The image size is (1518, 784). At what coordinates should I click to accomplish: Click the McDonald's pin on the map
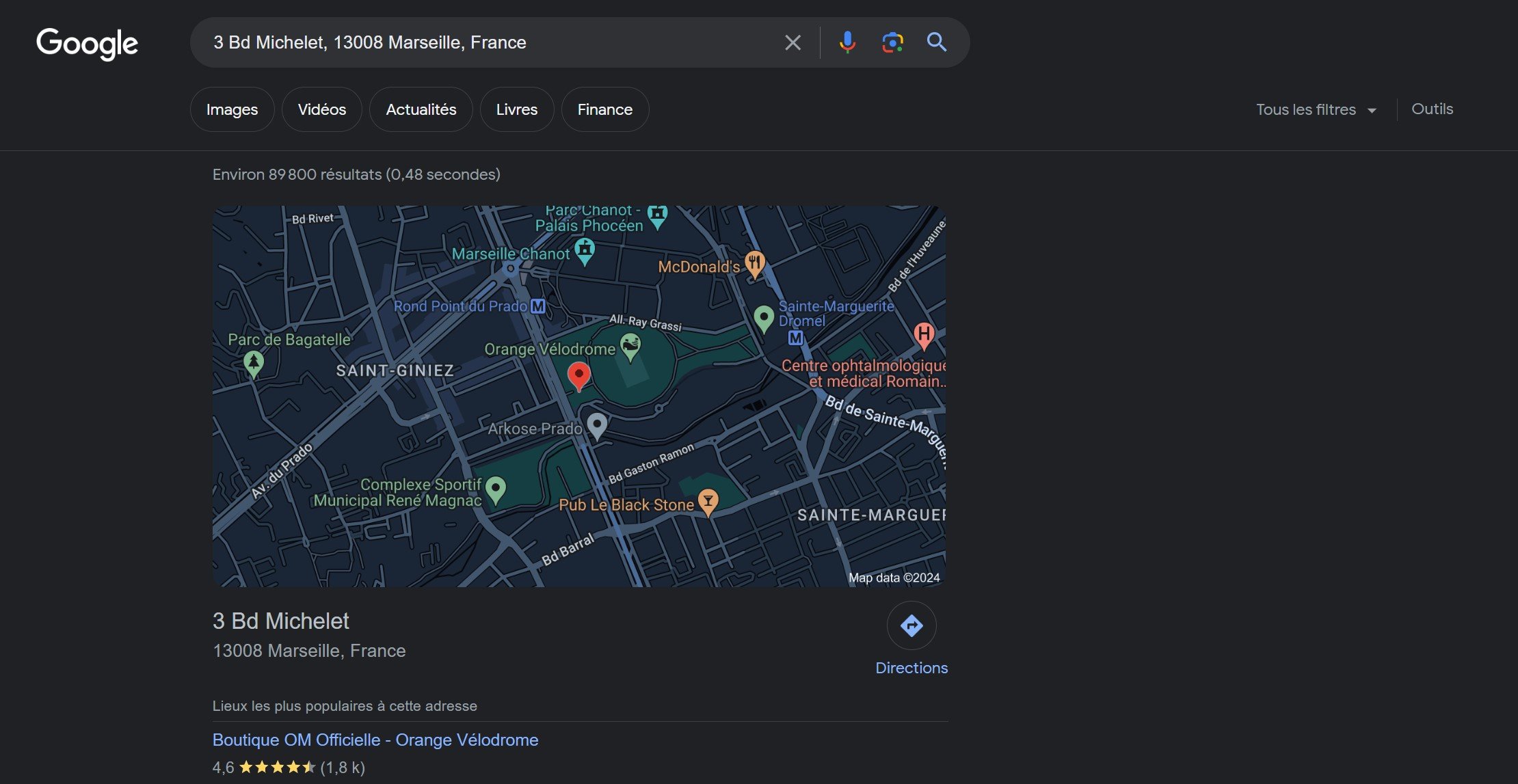(x=754, y=262)
